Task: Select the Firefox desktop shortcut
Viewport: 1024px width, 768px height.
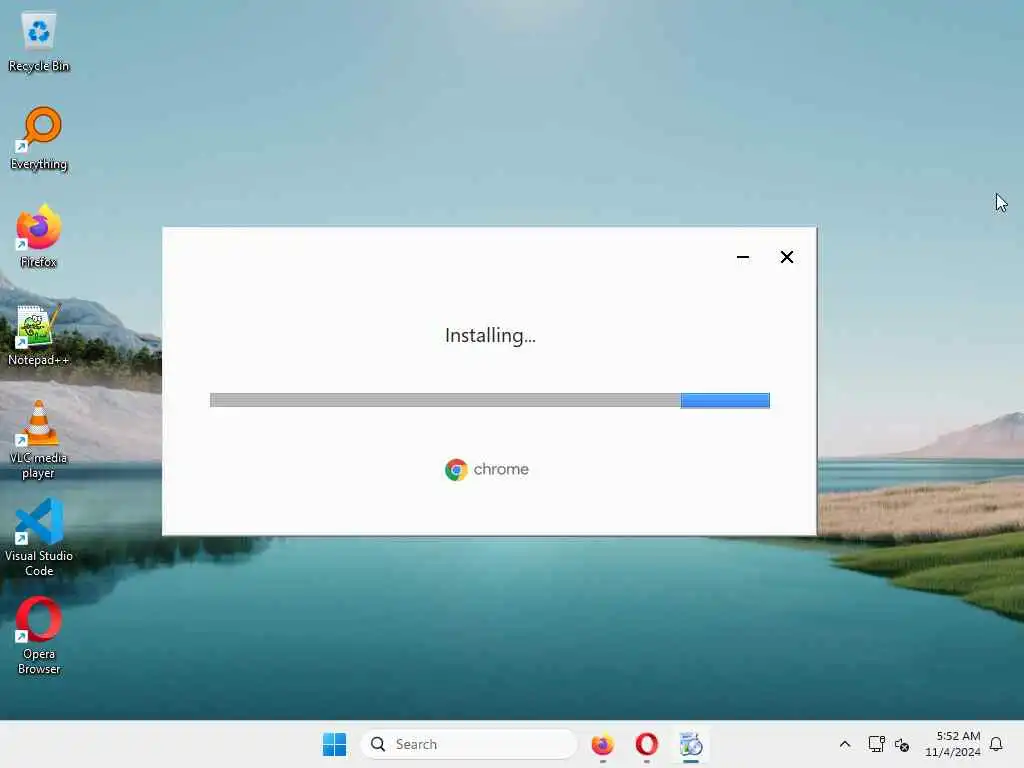Action: tap(39, 236)
